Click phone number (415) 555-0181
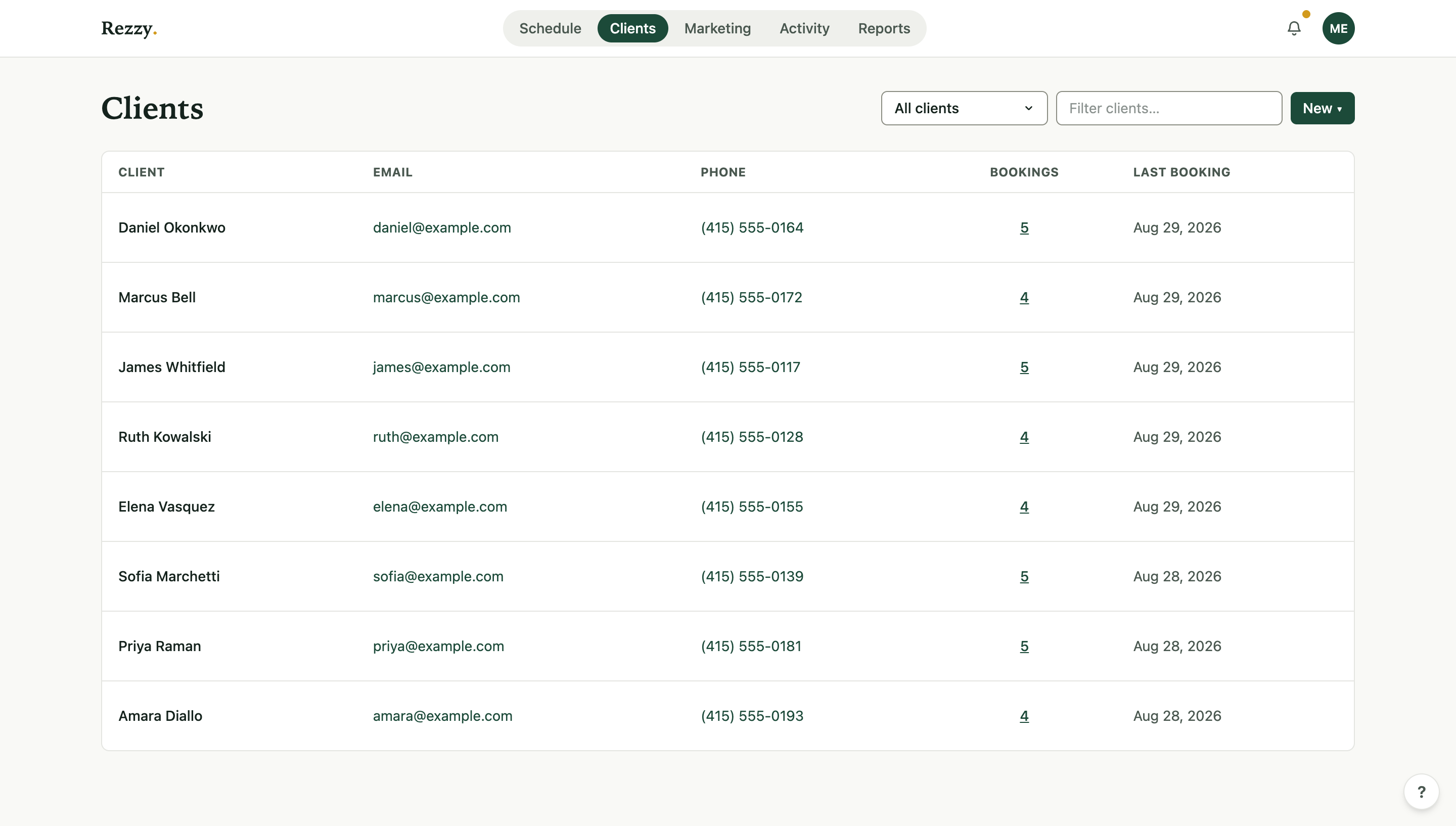The width and height of the screenshot is (1456, 826). (751, 646)
